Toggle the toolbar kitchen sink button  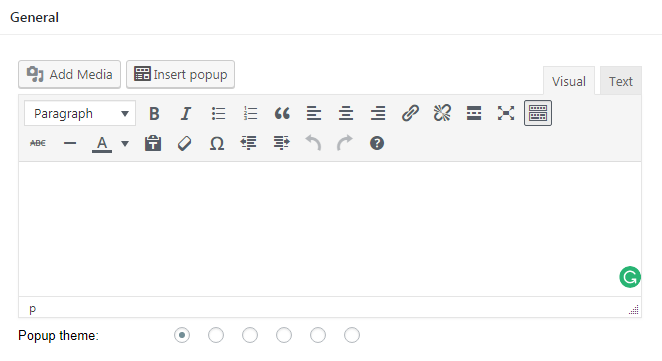pos(538,113)
